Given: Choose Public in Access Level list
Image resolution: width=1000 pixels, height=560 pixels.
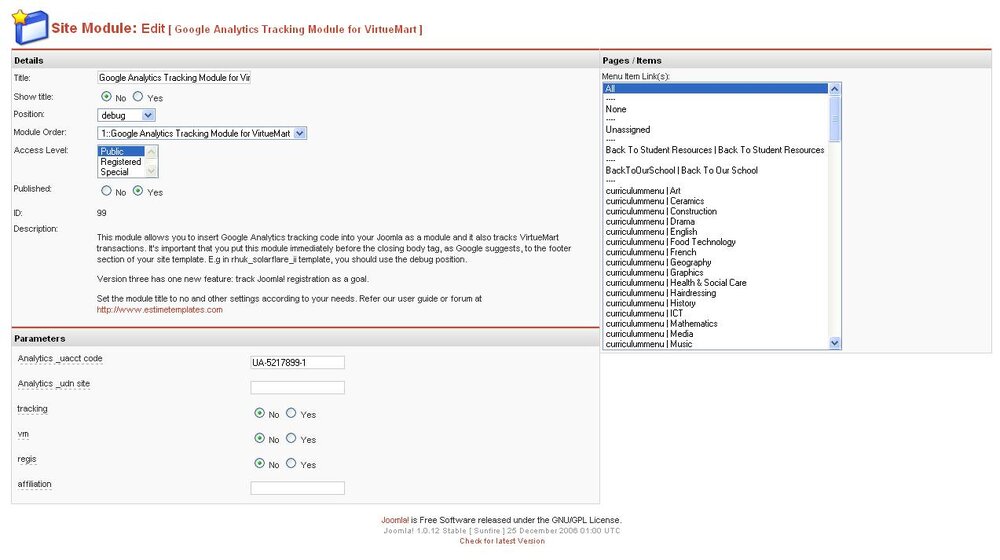Looking at the screenshot, I should tap(121, 151).
